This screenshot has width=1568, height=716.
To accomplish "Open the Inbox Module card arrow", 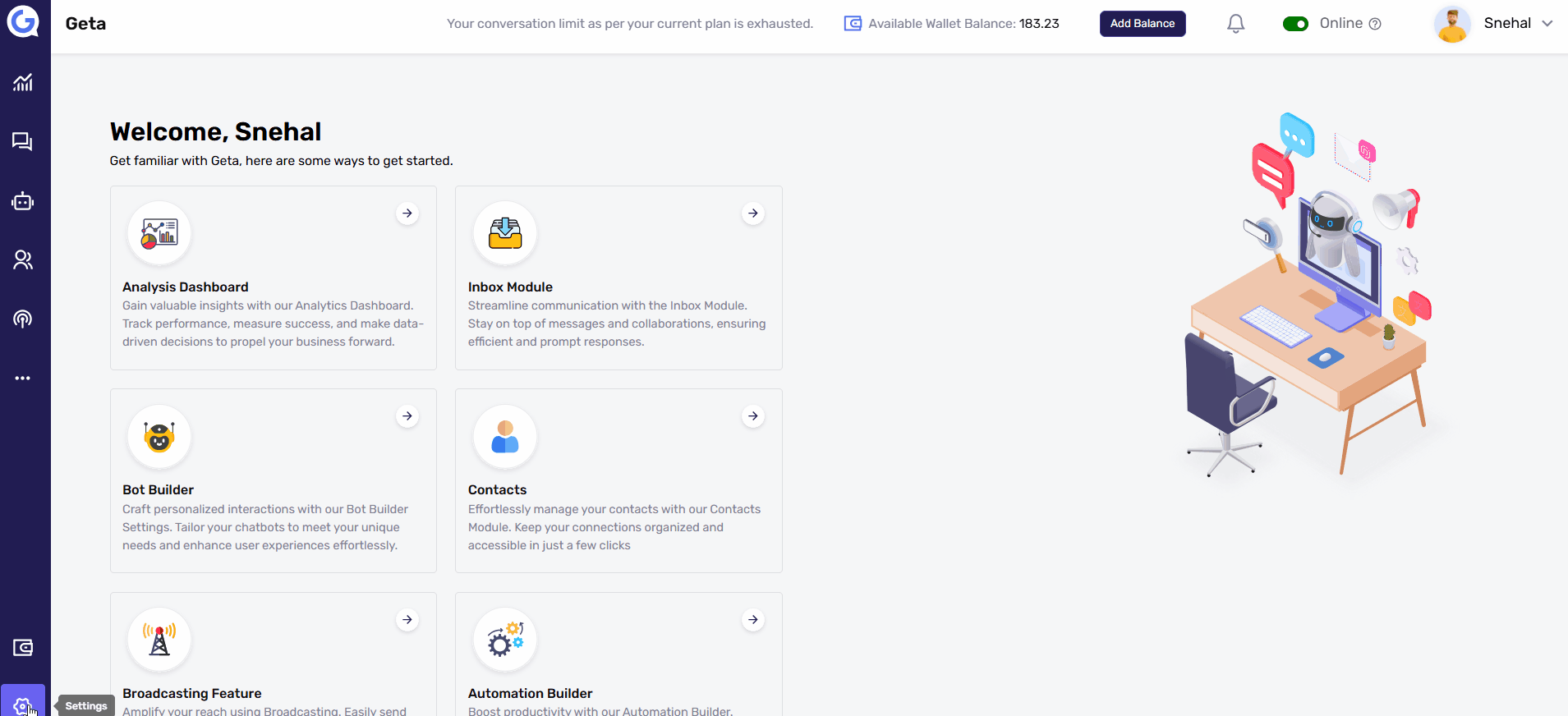I will pyautogui.click(x=753, y=213).
